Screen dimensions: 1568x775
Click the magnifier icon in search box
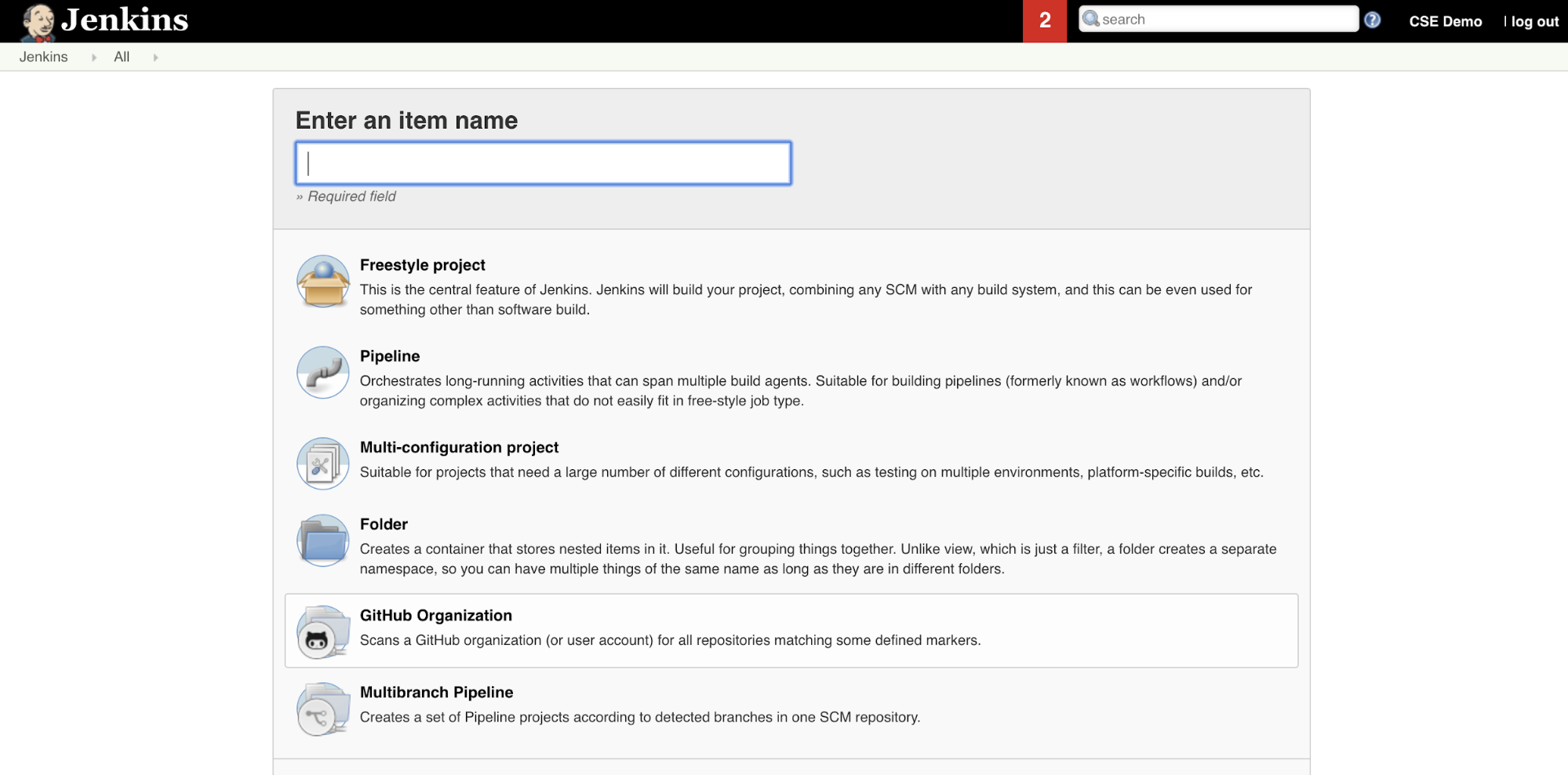coord(1090,18)
